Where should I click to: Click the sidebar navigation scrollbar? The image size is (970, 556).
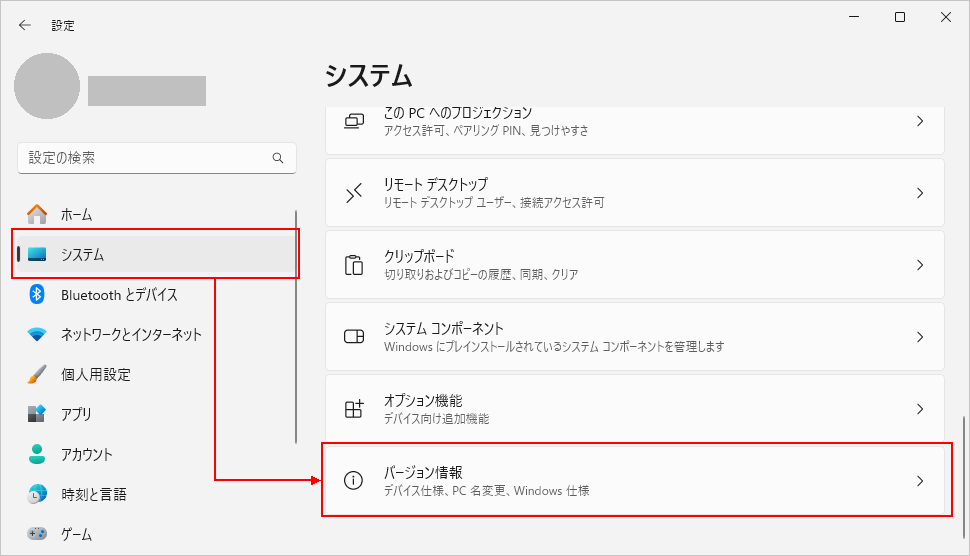(296, 327)
